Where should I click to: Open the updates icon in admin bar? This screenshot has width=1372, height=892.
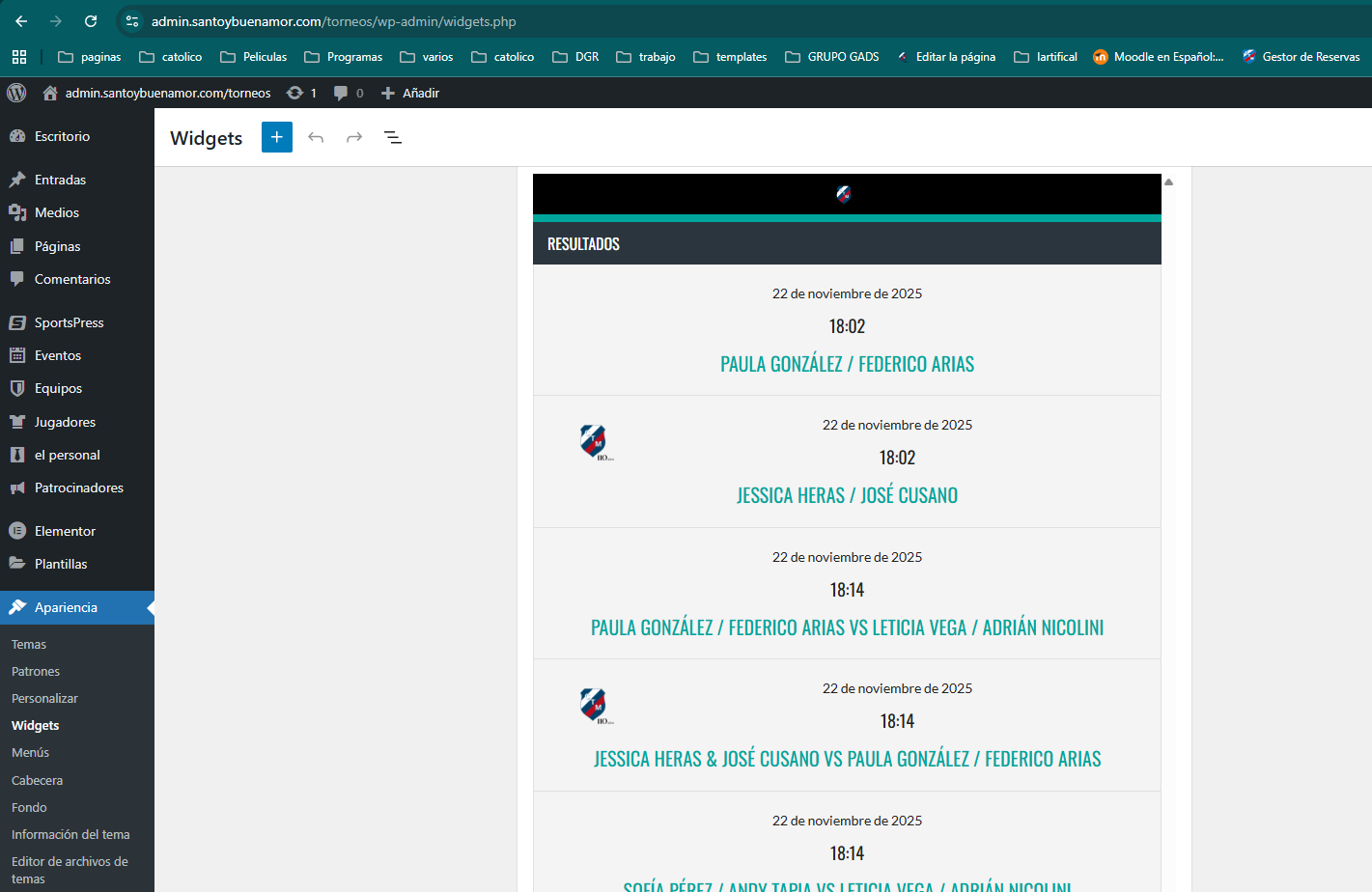pos(301,93)
